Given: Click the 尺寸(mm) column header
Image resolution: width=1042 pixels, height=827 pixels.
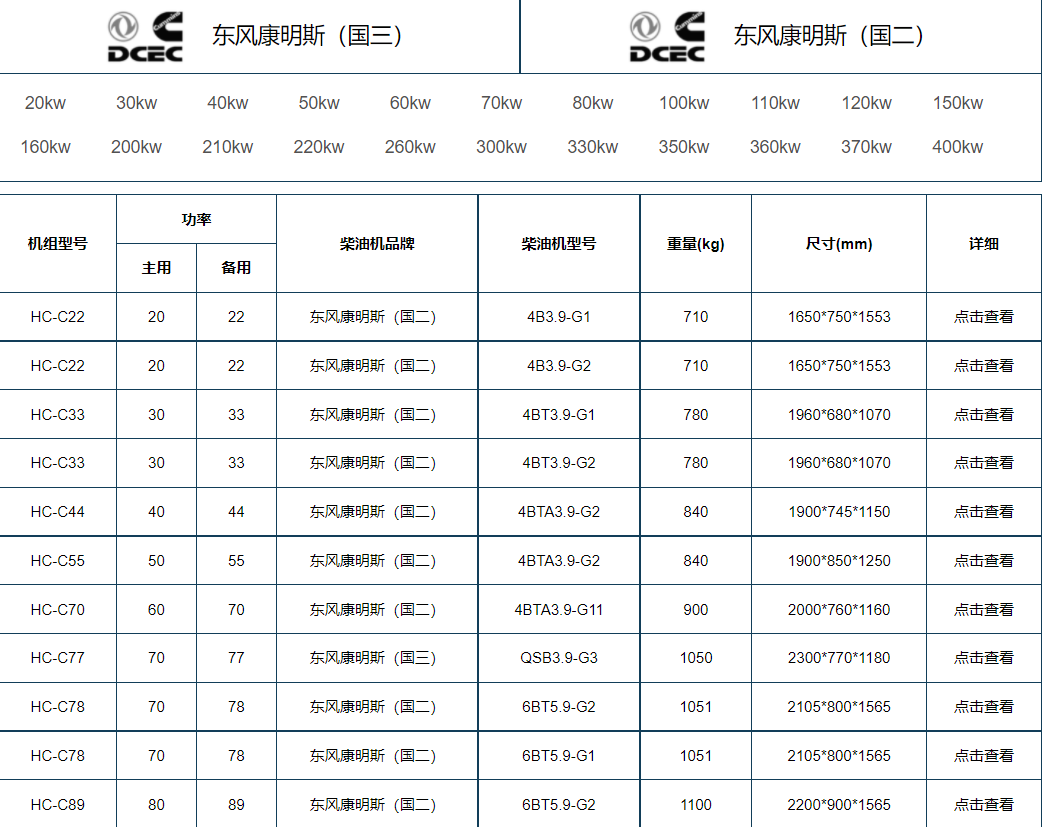Looking at the screenshot, I should 839,244.
